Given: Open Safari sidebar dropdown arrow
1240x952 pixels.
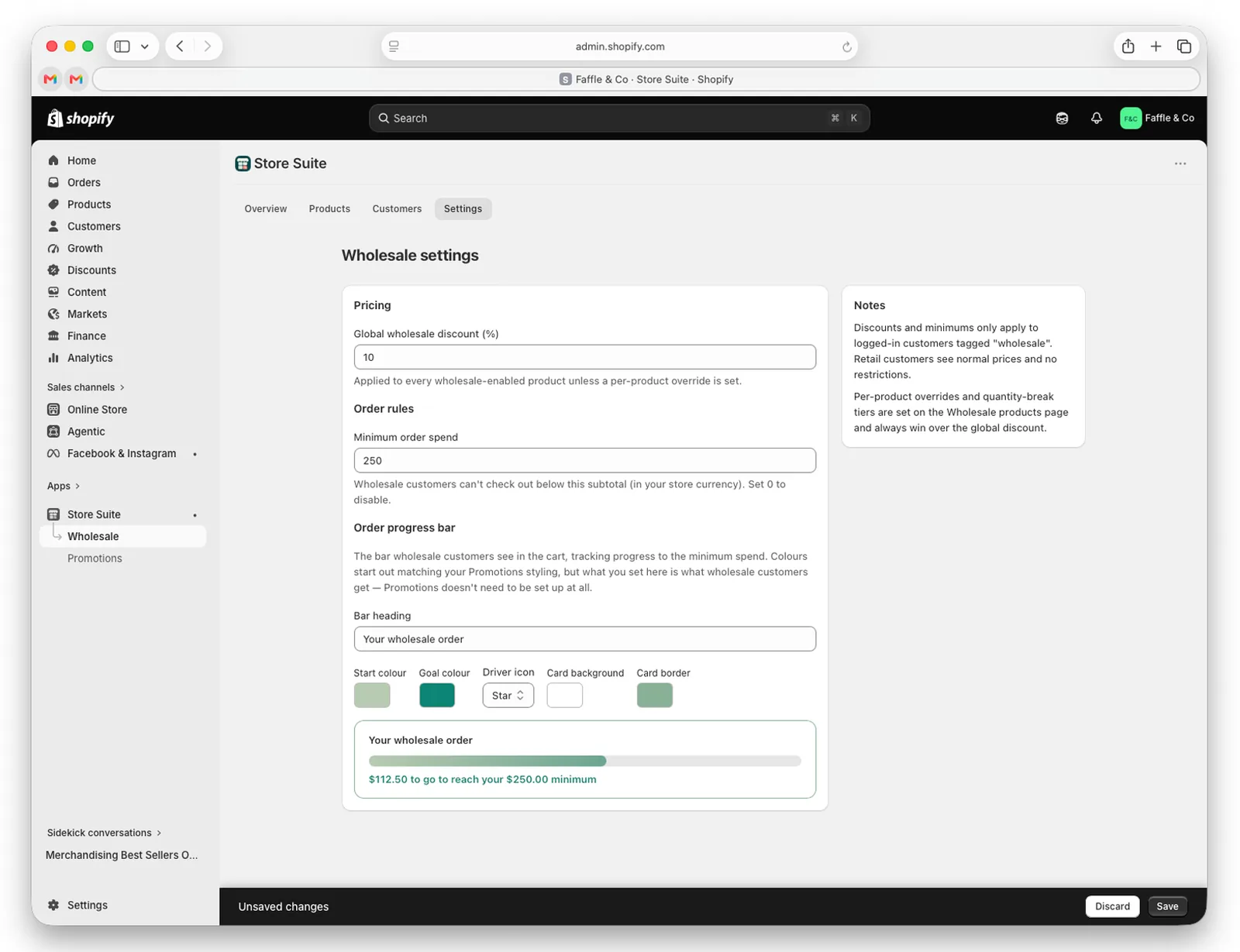Looking at the screenshot, I should click(x=145, y=46).
